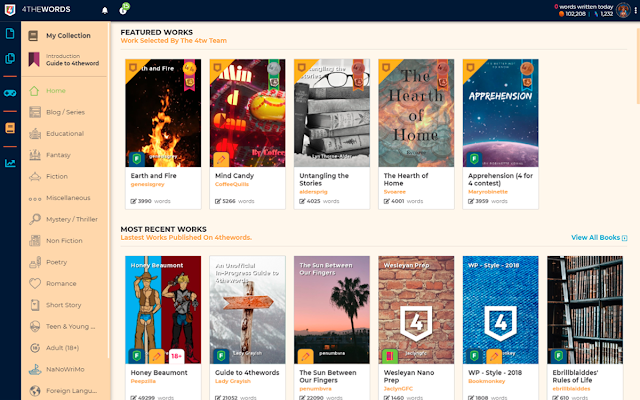Click the Earth and Fire title text
Image resolution: width=640 pixels, height=400 pixels.
point(153,176)
